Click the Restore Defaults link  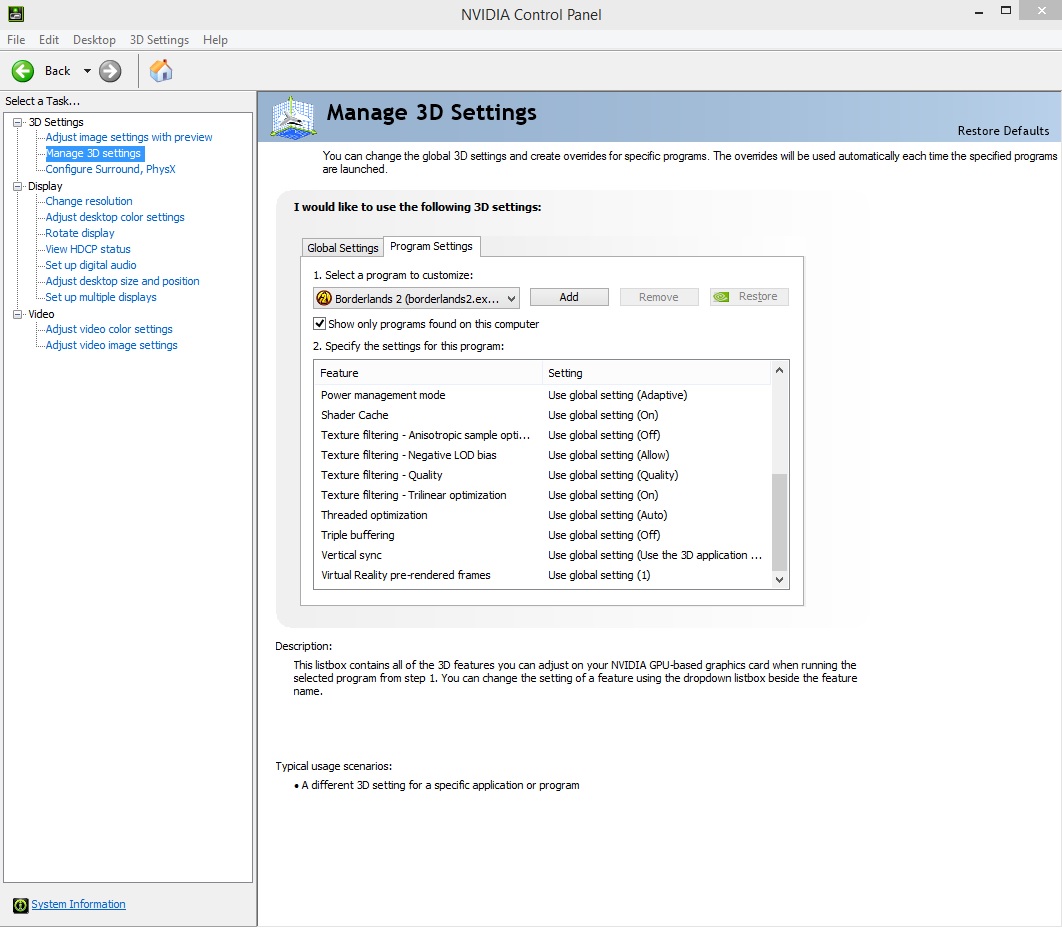pos(1003,131)
